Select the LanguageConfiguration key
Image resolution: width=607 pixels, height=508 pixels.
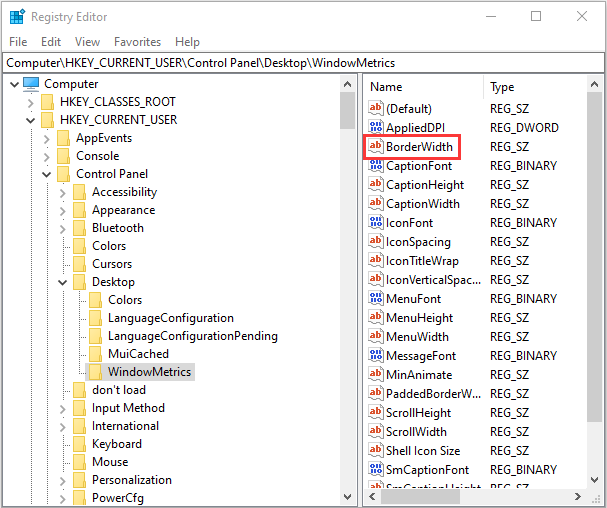[171, 318]
